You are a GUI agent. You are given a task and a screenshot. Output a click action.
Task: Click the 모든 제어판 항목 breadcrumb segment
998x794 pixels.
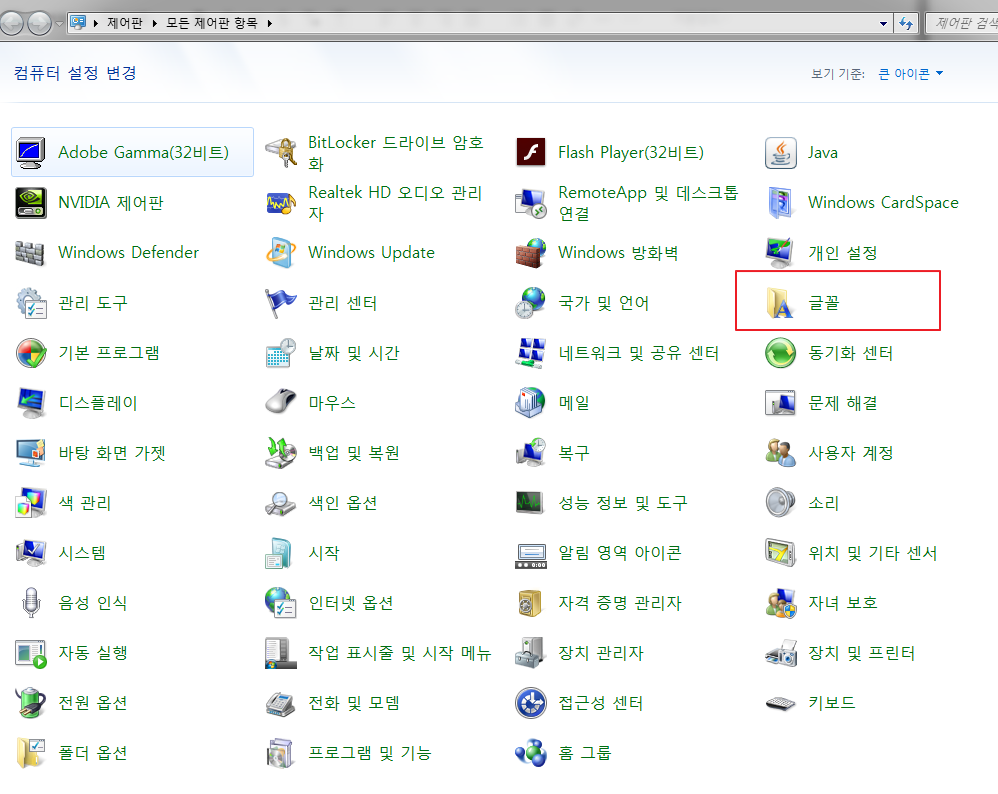[x=212, y=23]
